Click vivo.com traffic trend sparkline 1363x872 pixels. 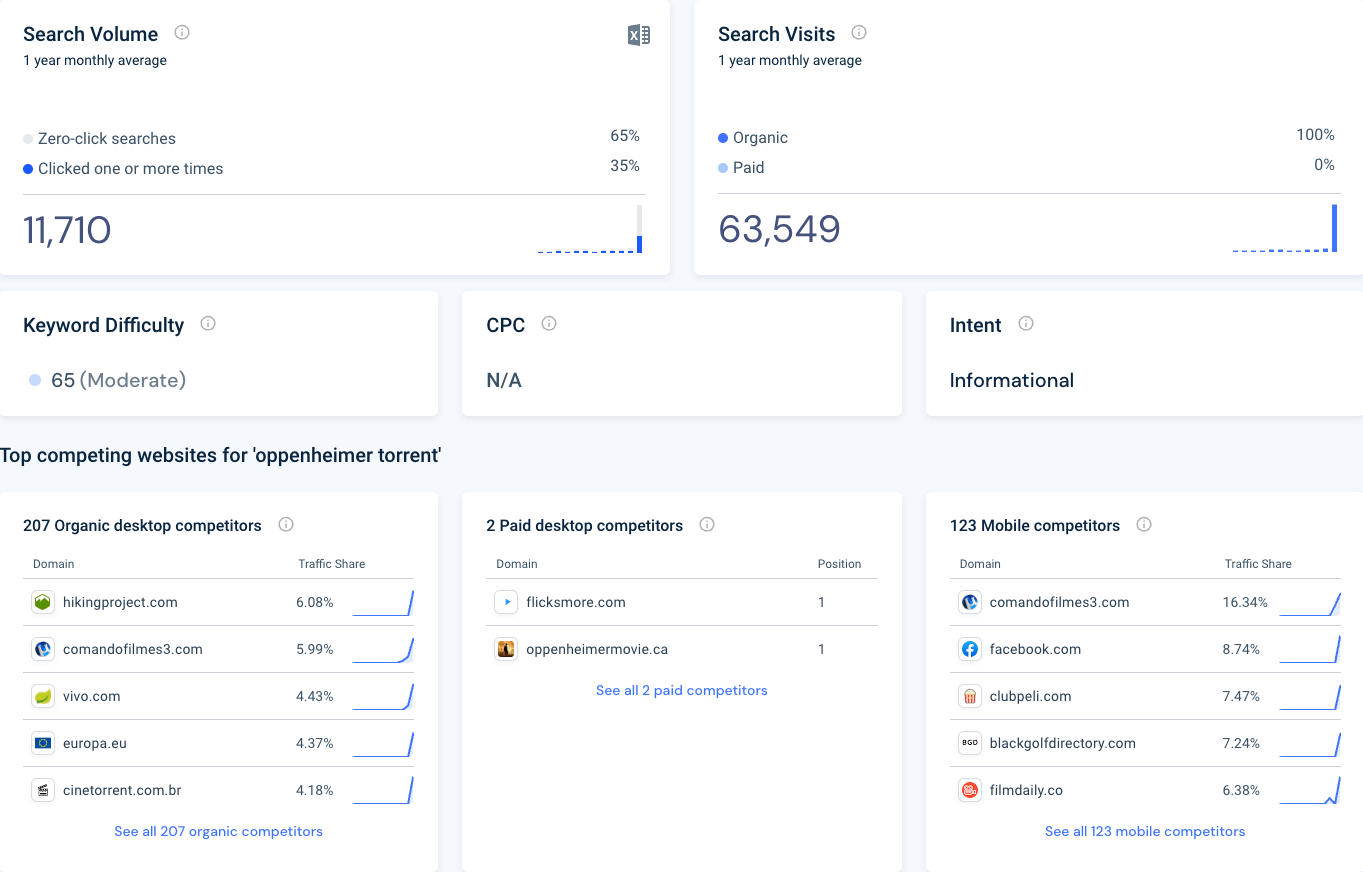[x=383, y=696]
